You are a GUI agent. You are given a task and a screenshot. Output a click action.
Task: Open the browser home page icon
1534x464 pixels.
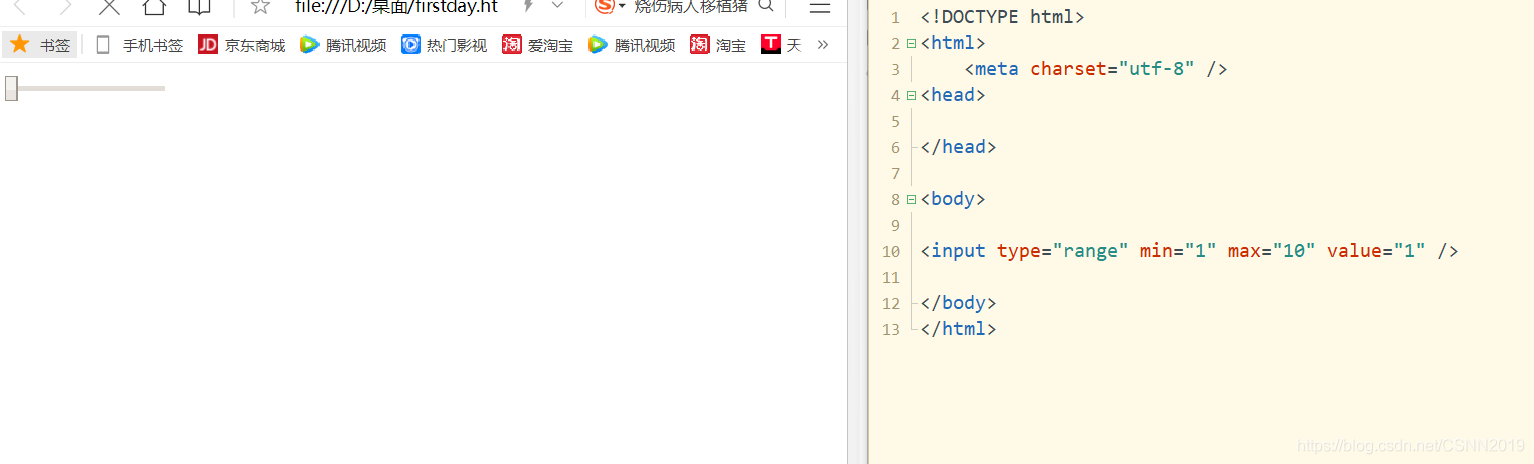point(153,6)
